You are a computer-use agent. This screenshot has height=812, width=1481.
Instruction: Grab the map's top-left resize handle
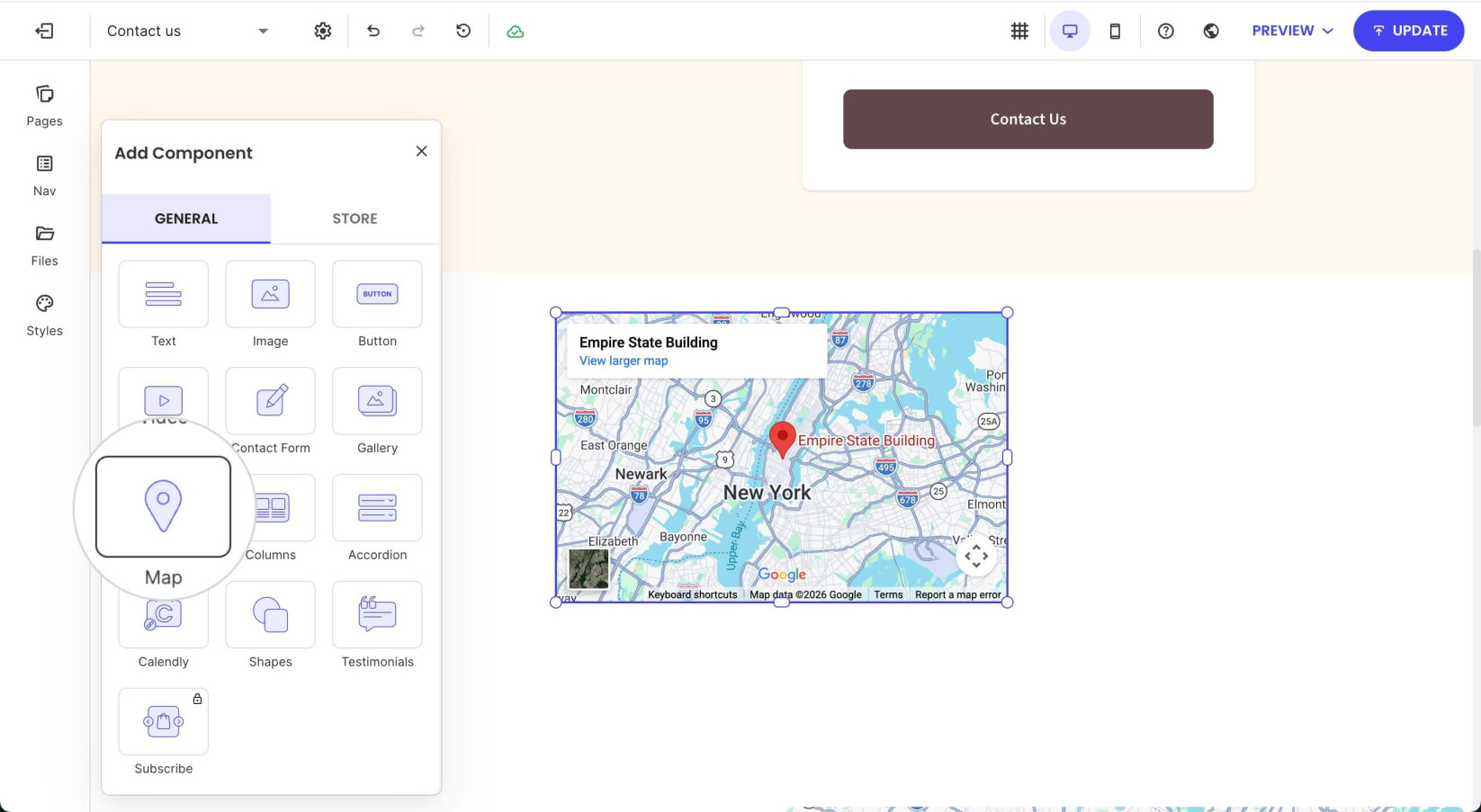coord(556,313)
